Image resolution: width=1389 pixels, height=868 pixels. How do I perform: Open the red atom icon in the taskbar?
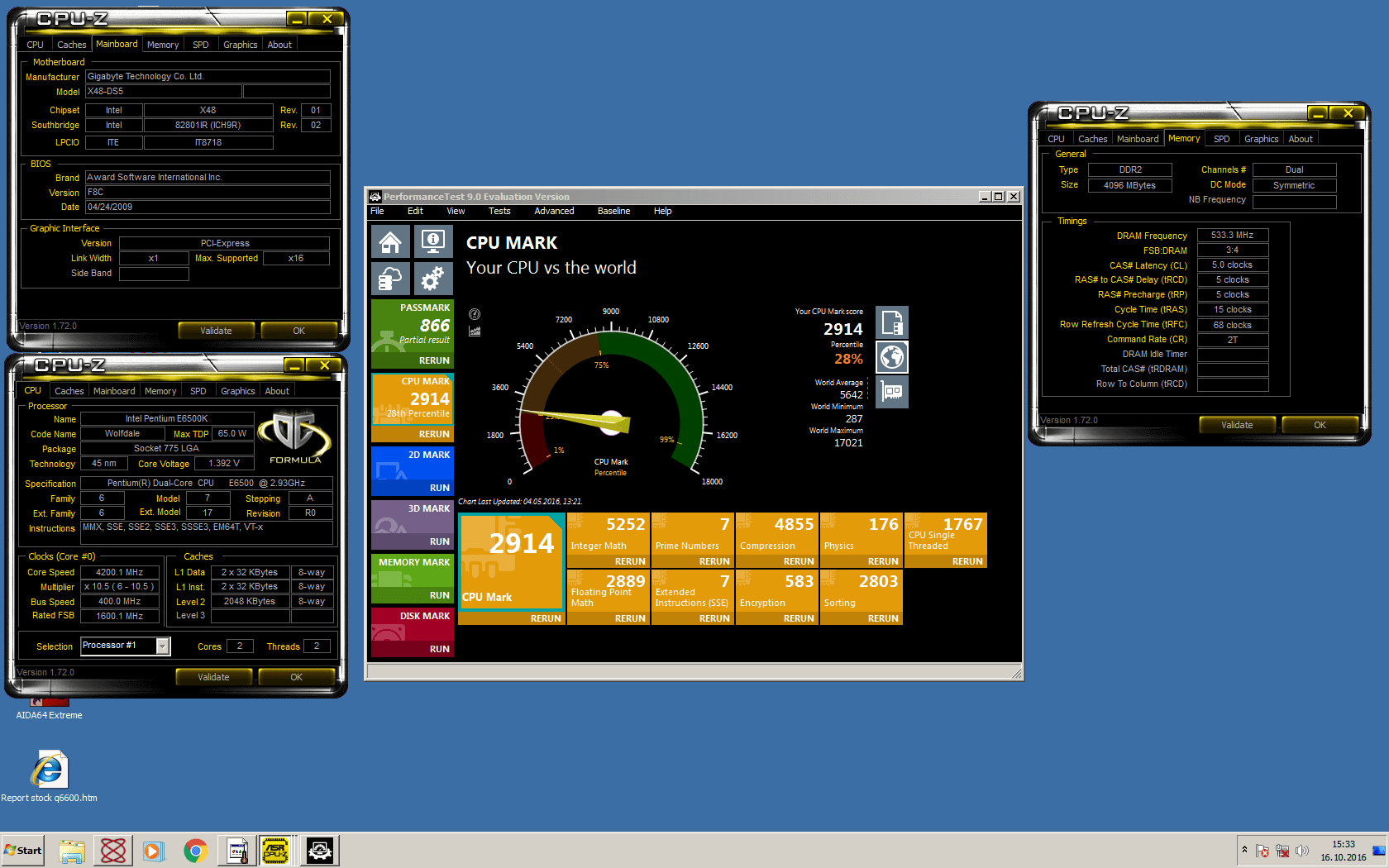pos(113,851)
